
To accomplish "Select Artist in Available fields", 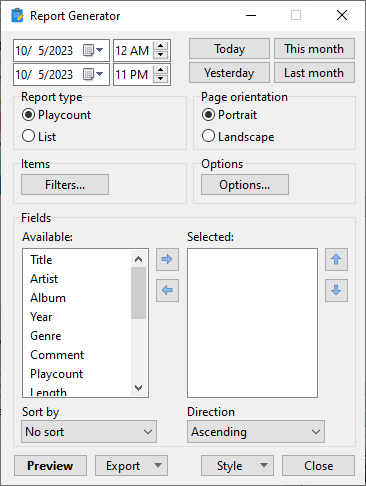I will pos(77,279).
